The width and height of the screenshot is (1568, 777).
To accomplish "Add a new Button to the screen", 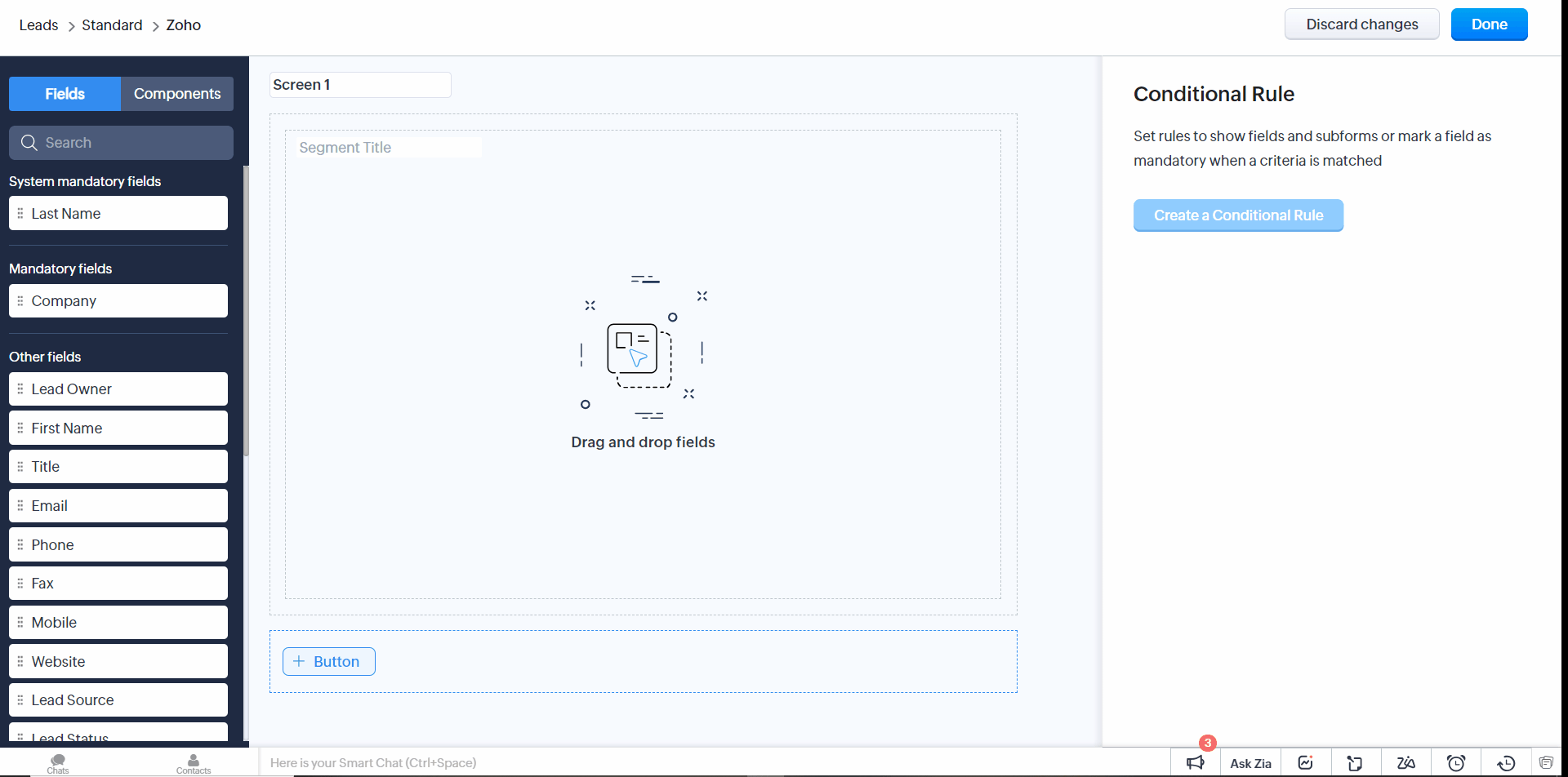I will [328, 662].
